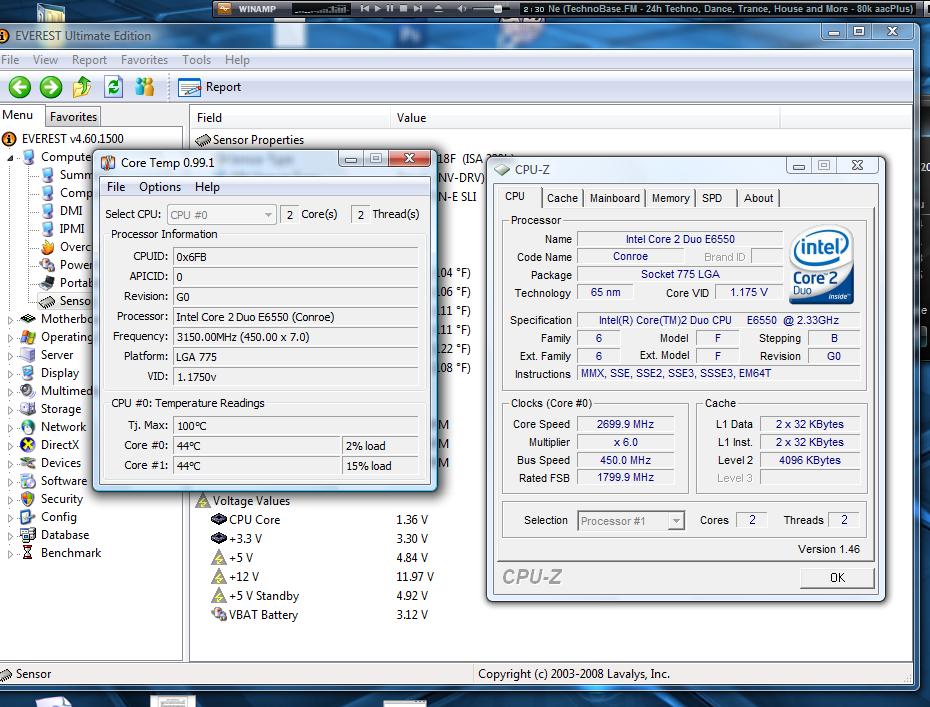Click the Core Temp title bar icon
Screen dimensions: 930x707
click(108, 163)
